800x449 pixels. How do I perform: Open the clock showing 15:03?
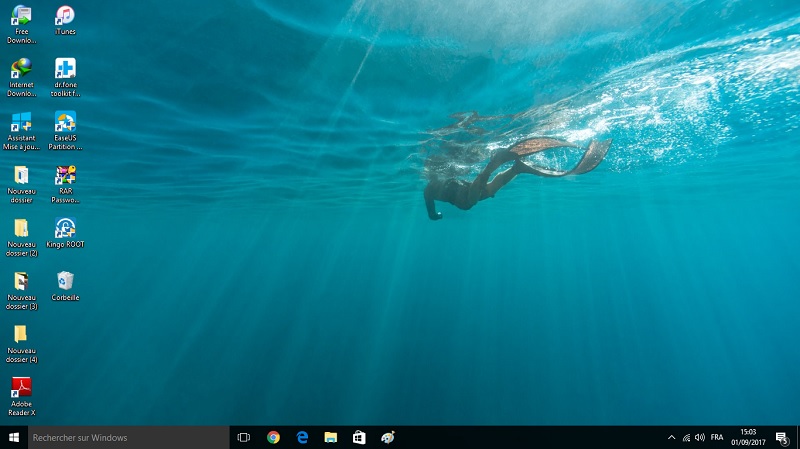[748, 437]
